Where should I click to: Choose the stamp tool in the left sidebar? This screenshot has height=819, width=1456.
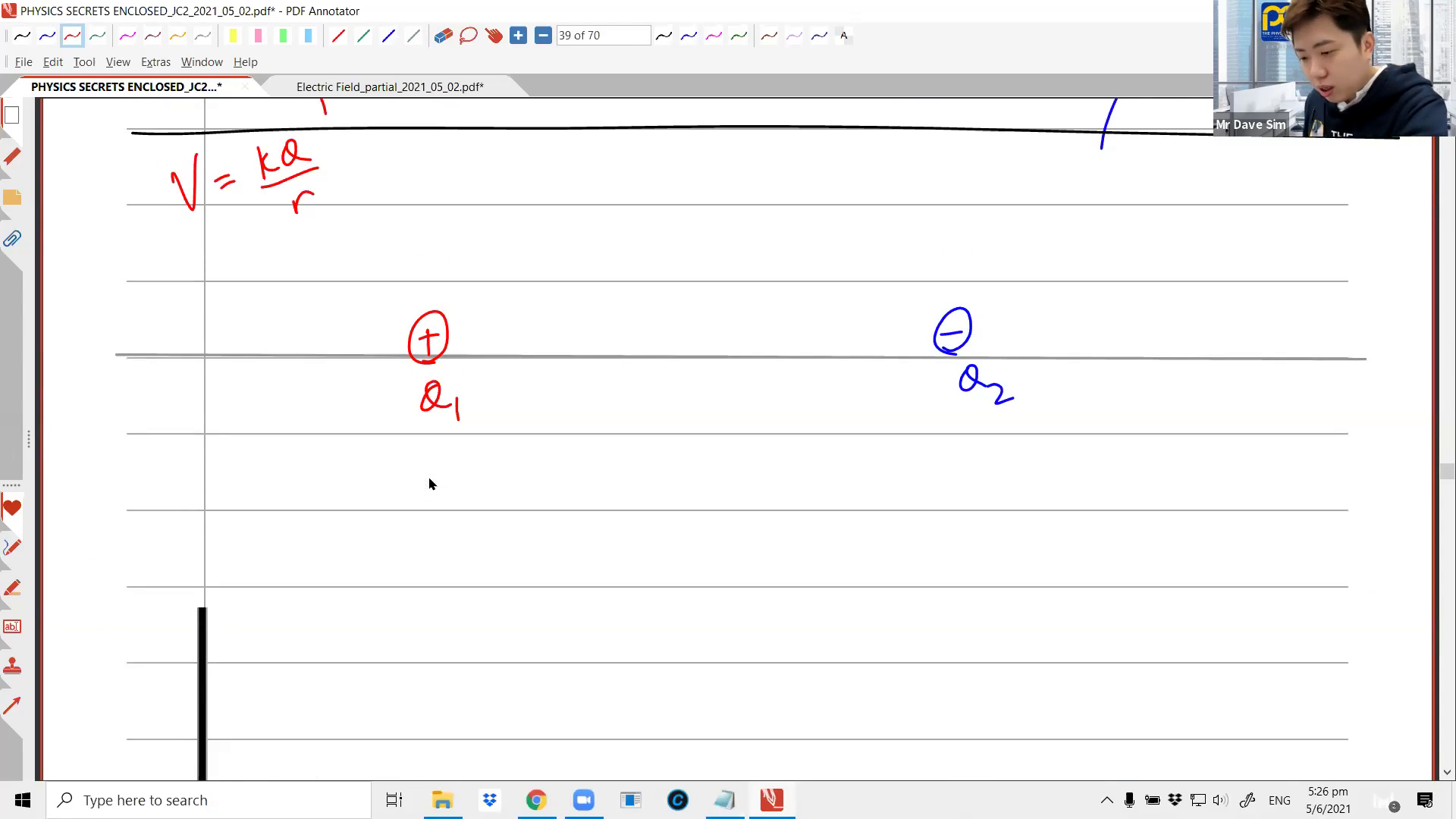click(12, 666)
